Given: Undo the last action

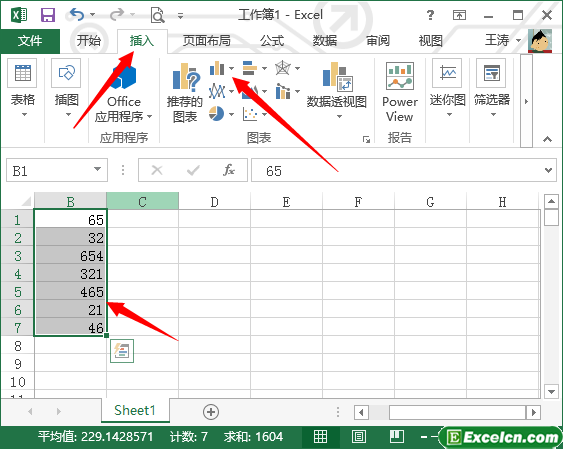Looking at the screenshot, I should tap(77, 15).
